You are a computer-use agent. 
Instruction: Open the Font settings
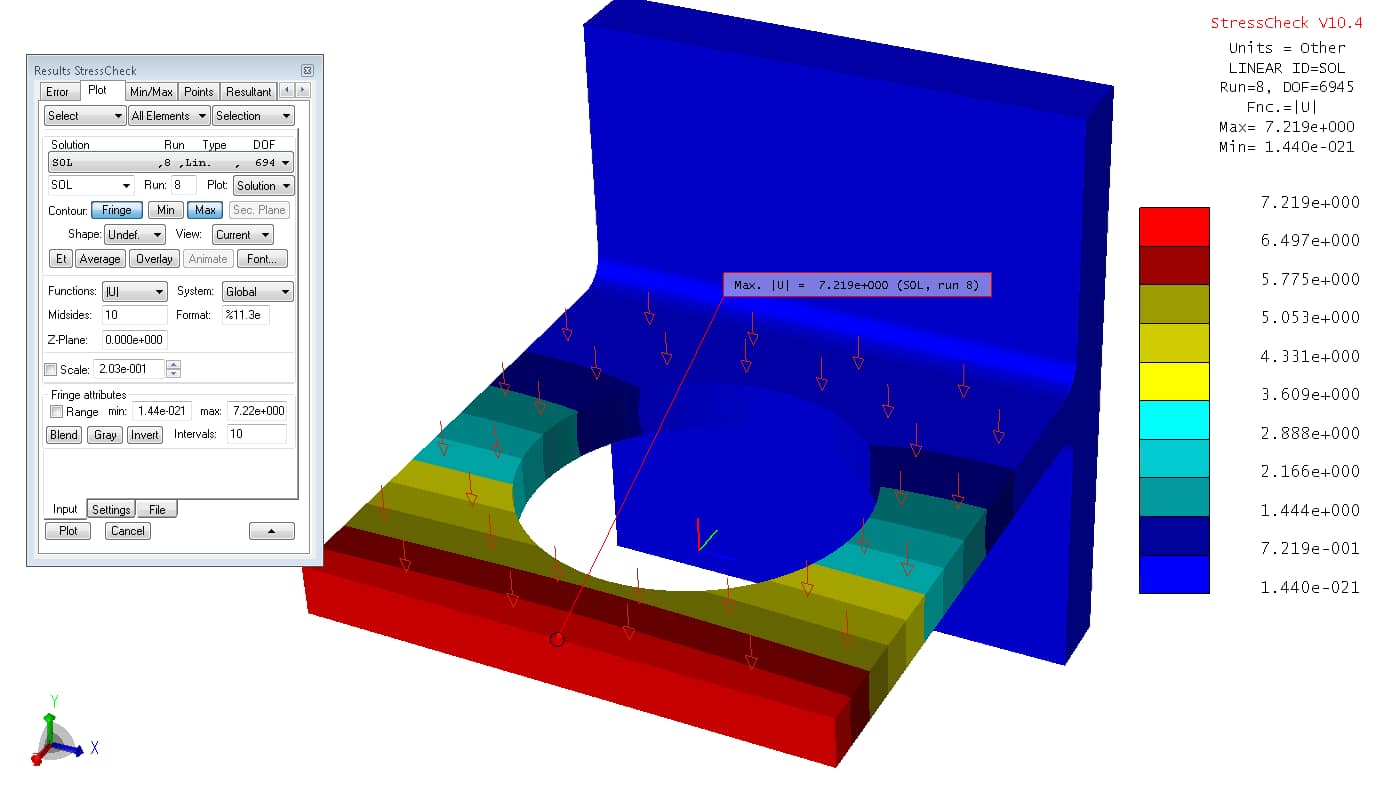(262, 258)
